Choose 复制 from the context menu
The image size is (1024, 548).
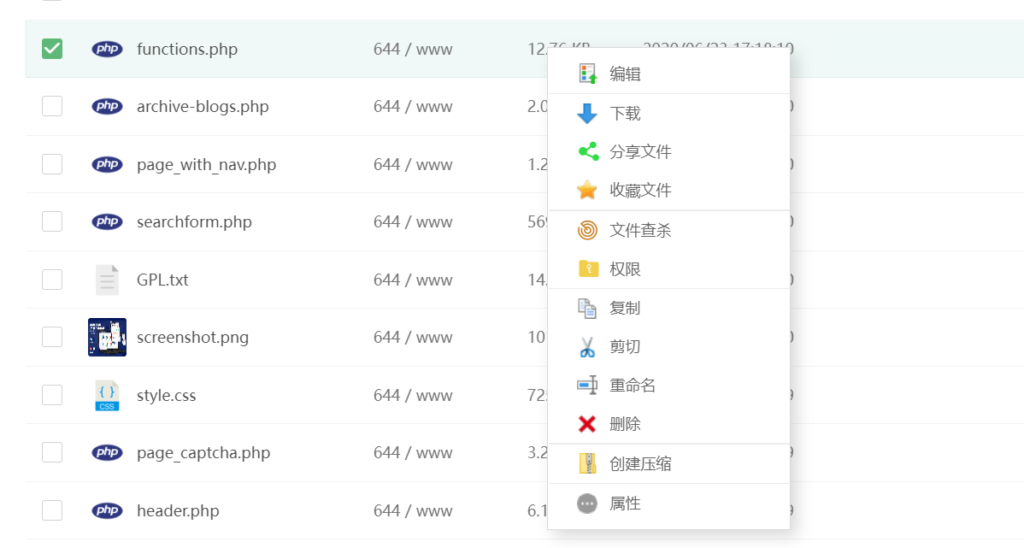[x=625, y=308]
